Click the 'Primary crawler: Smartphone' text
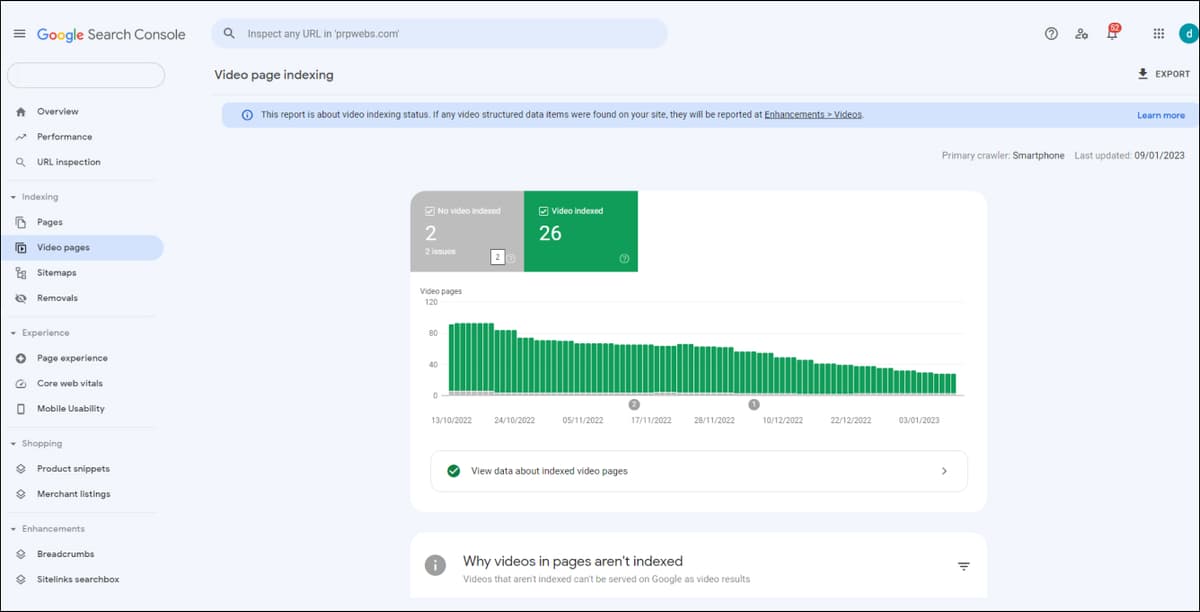Viewport: 1200px width, 612px height. point(1003,156)
